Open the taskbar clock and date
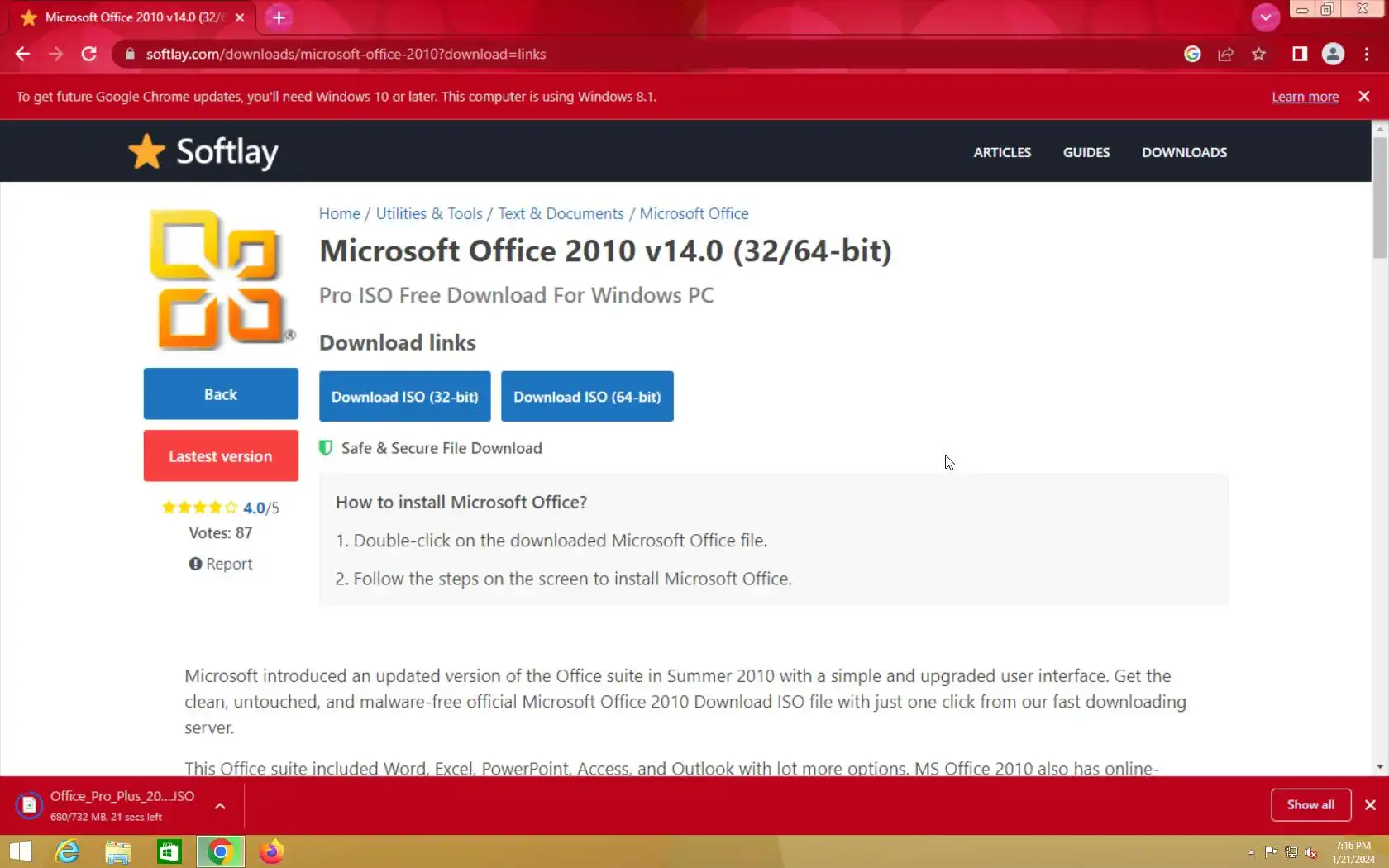 [x=1353, y=852]
